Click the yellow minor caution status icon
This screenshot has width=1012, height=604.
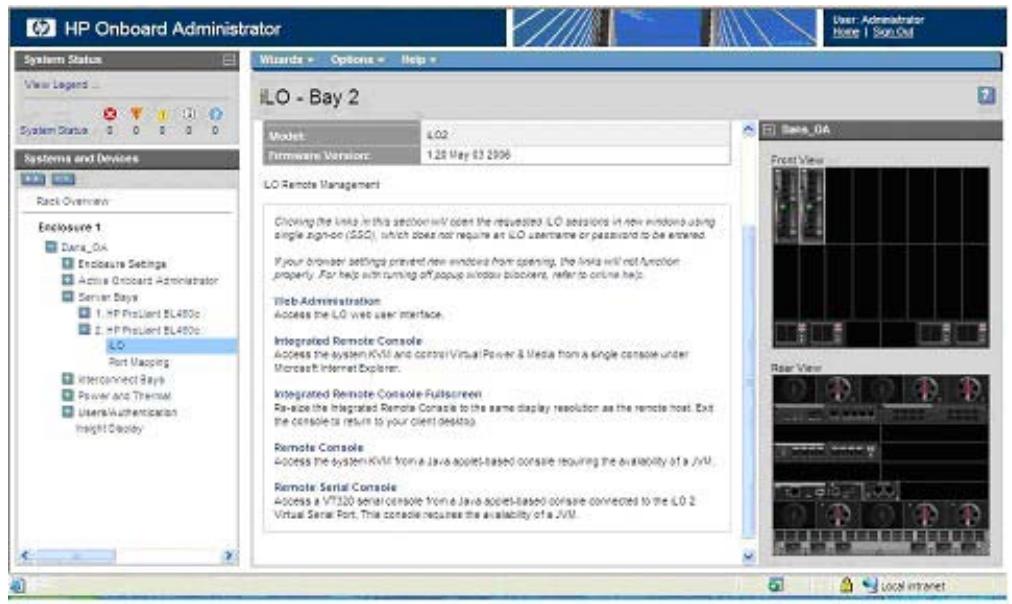(x=163, y=114)
